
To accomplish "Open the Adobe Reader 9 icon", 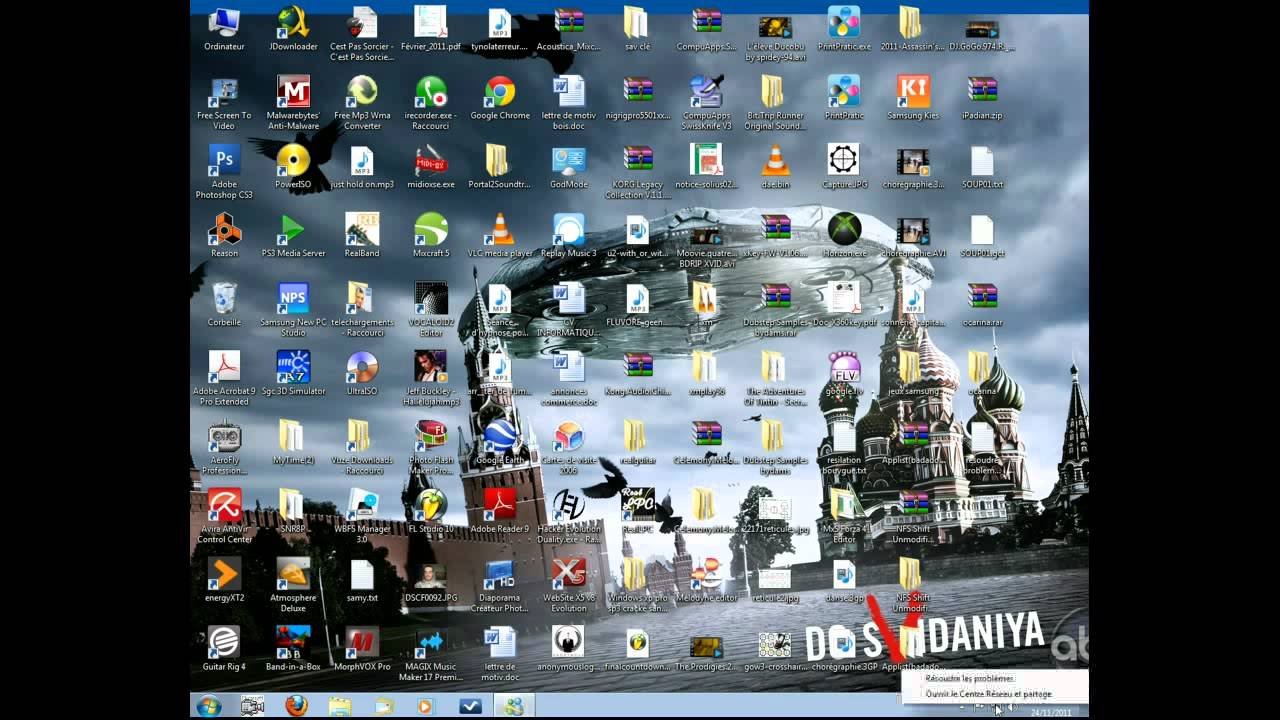I will pyautogui.click(x=500, y=512).
